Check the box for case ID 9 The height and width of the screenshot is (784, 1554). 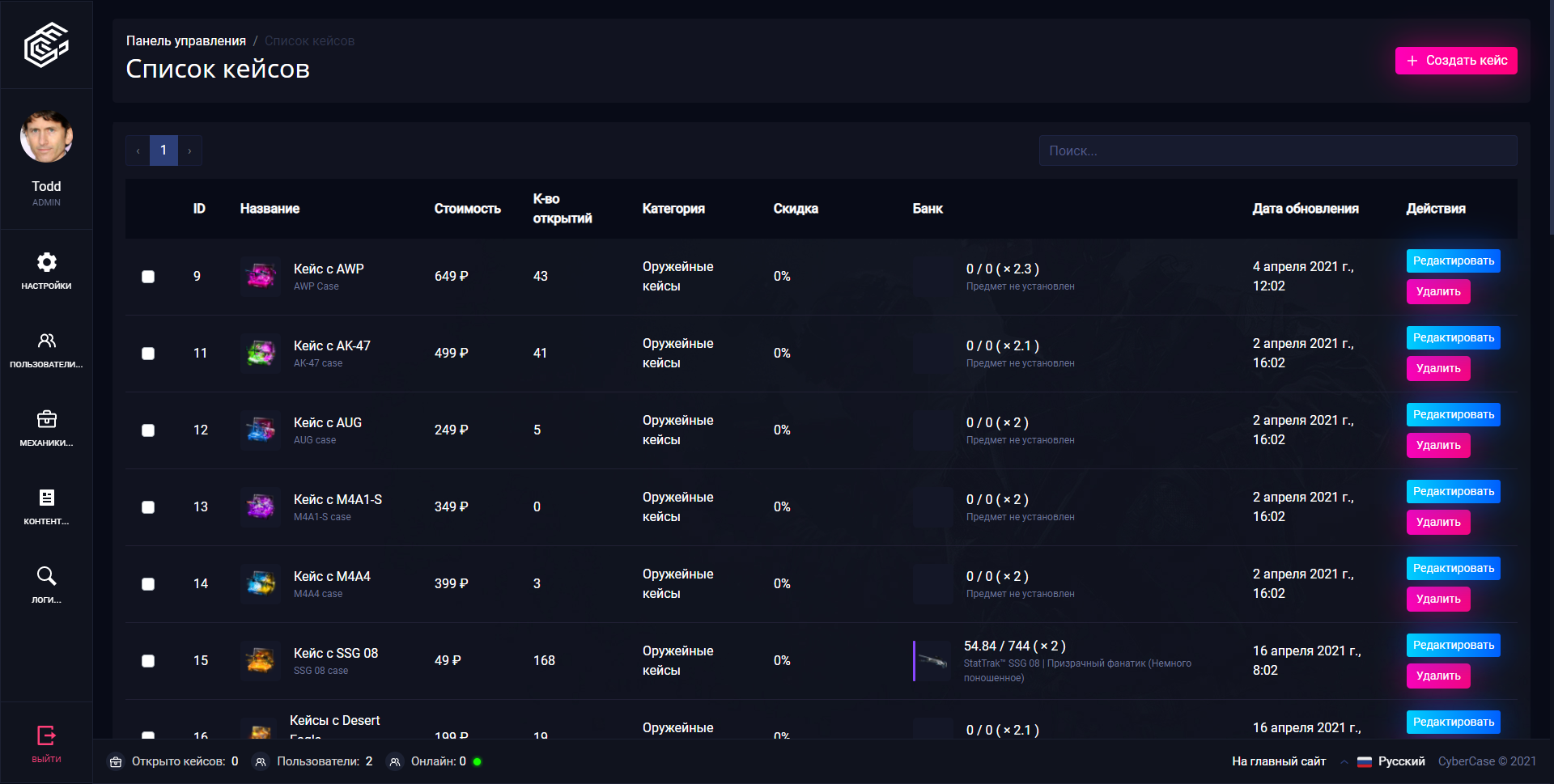[148, 277]
